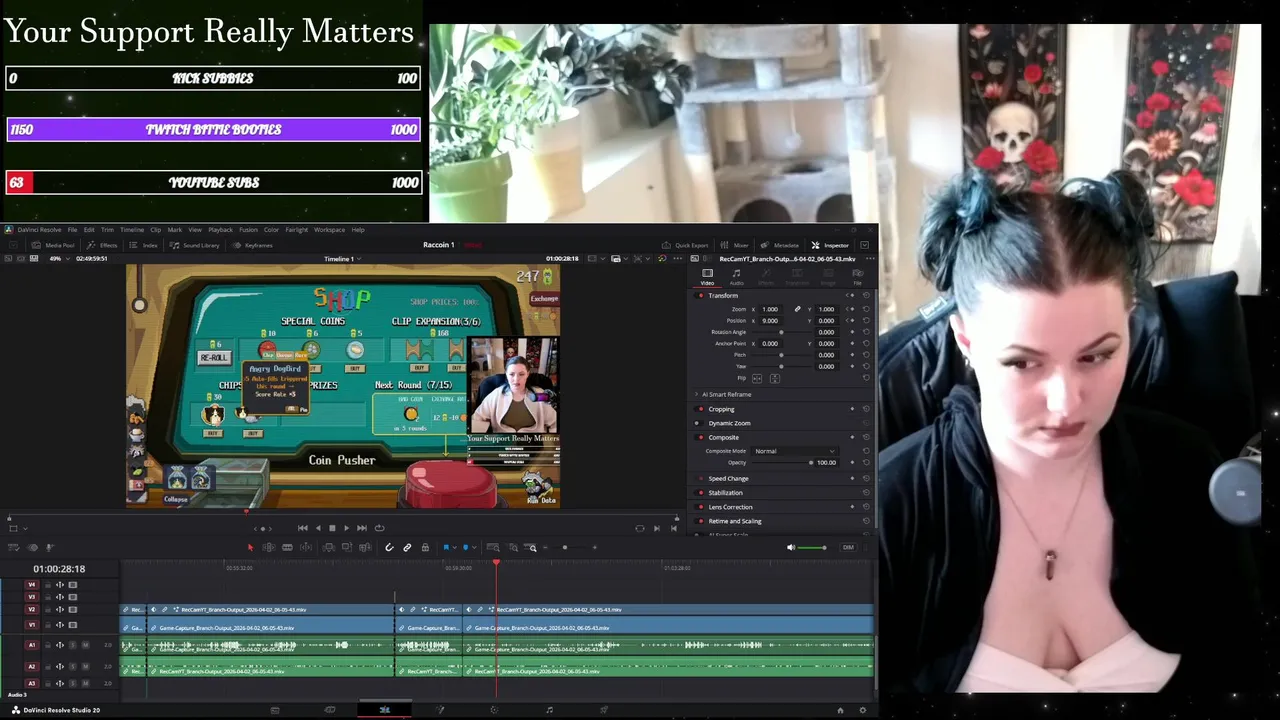Open the Media page tab

[275, 710]
